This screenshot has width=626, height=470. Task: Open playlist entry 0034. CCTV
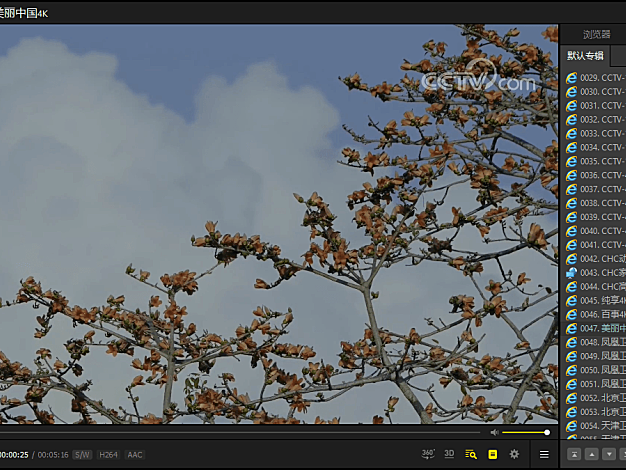595,147
